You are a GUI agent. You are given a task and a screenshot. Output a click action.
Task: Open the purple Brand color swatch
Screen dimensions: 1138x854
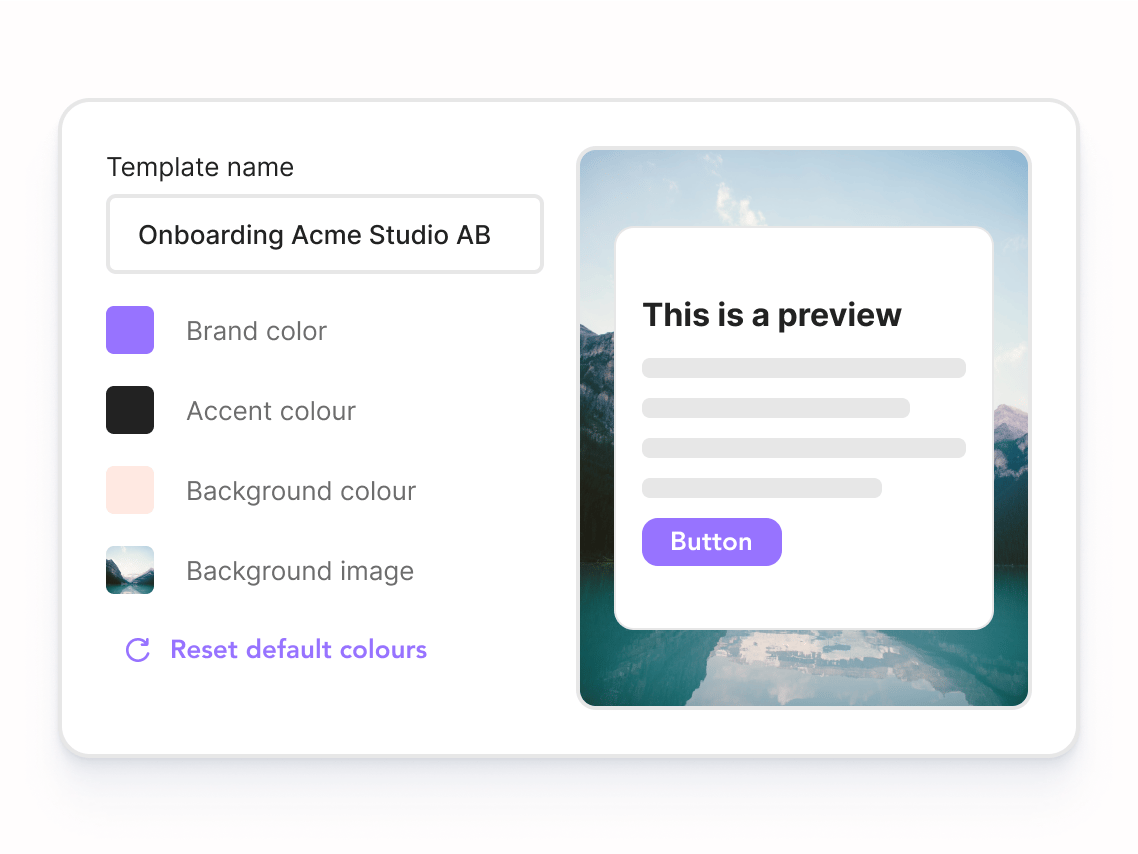point(130,330)
